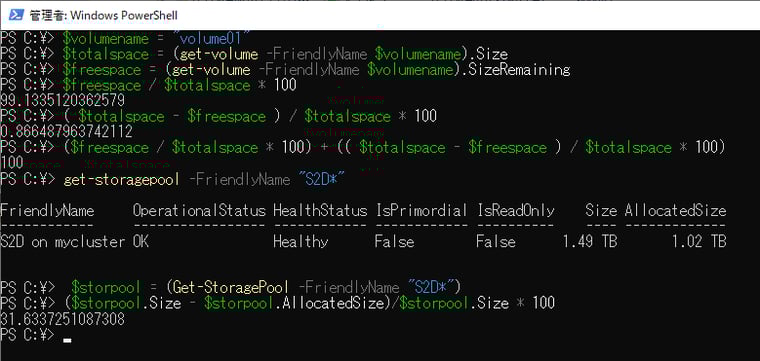Click the "volume01" string value
This screenshot has width=760, height=361.
coord(214,38)
